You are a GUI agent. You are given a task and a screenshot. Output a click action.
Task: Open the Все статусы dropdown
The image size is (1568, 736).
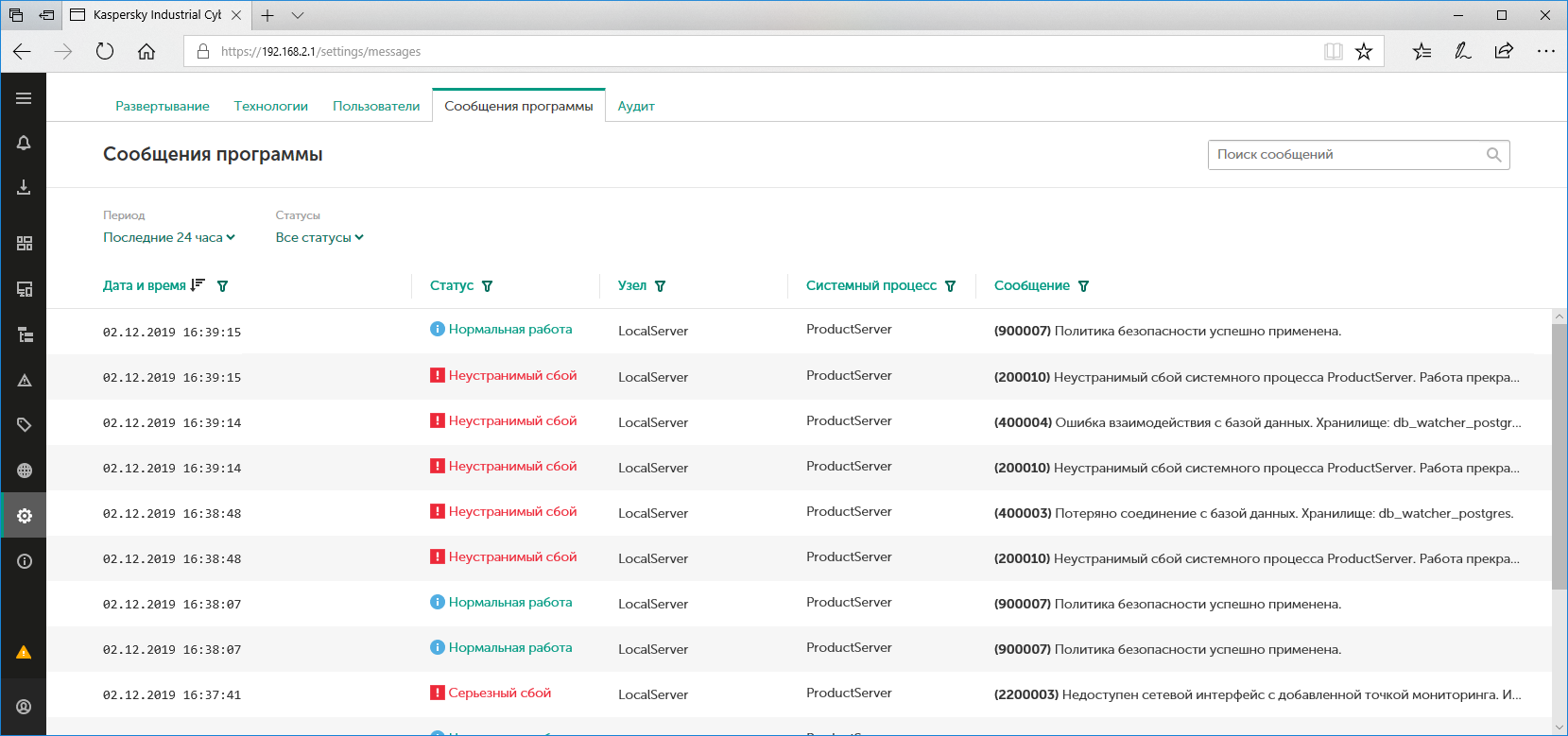click(319, 238)
